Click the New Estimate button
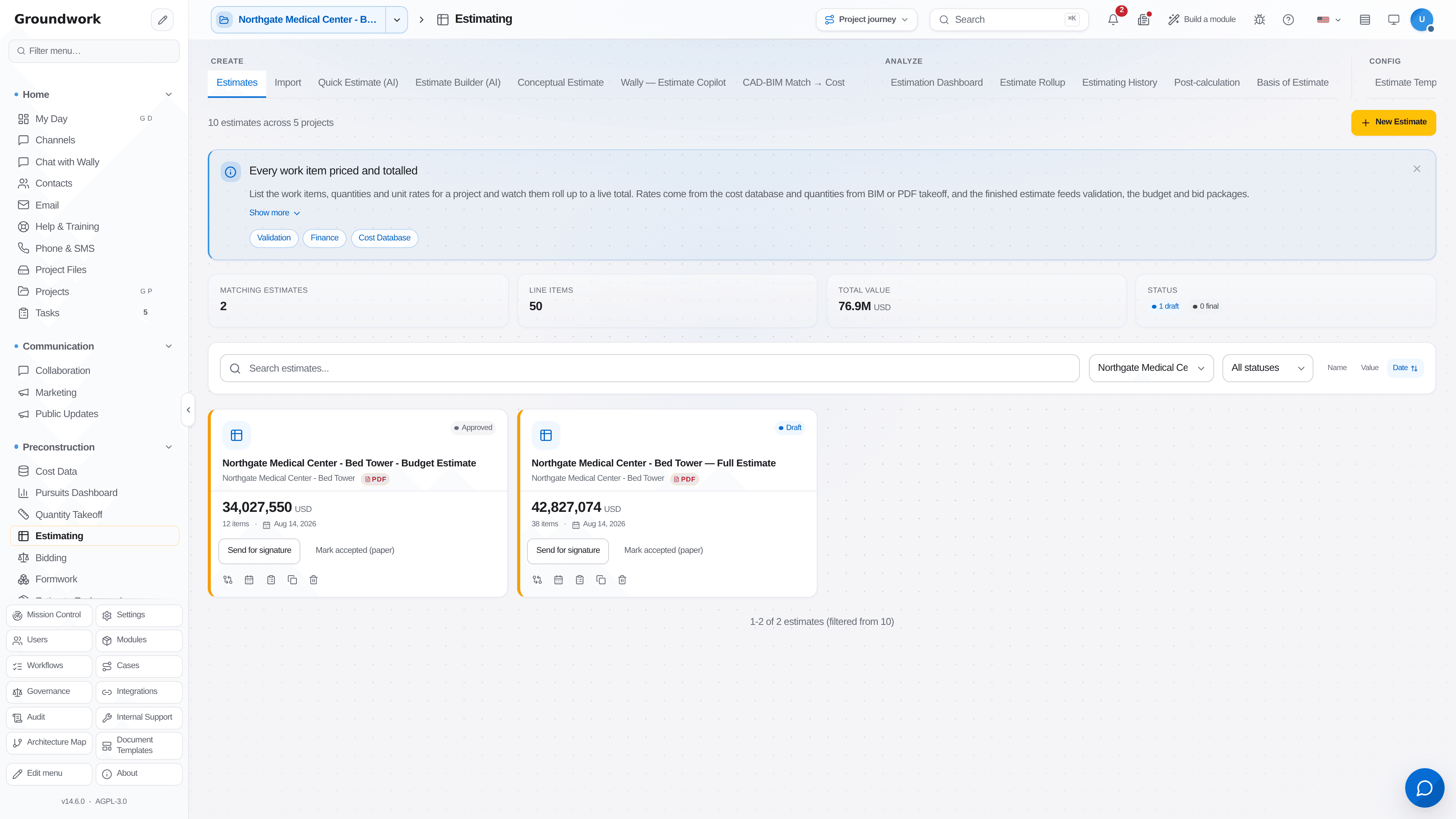This screenshot has width=1456, height=819. 1393,122
